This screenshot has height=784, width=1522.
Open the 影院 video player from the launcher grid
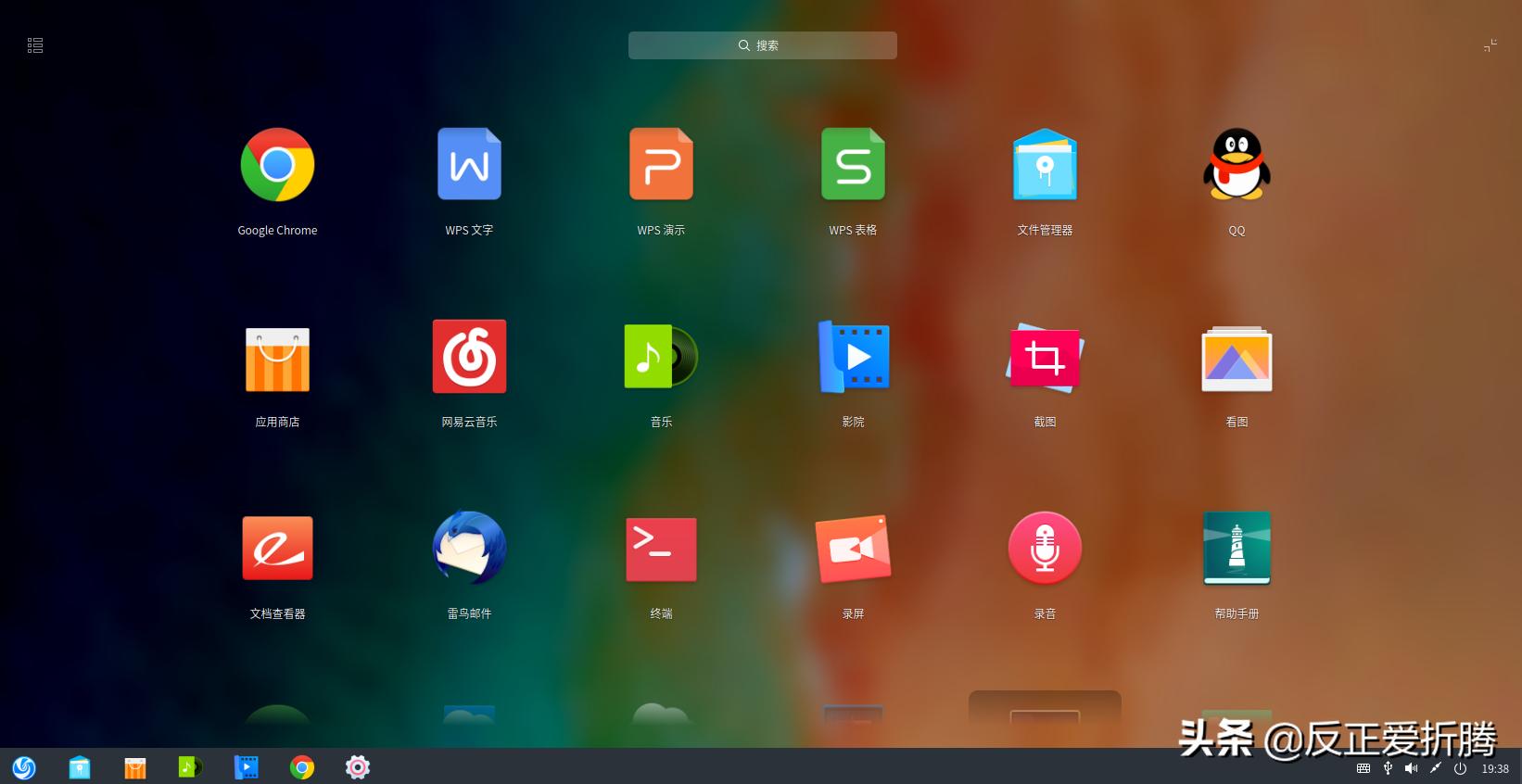pyautogui.click(x=853, y=357)
